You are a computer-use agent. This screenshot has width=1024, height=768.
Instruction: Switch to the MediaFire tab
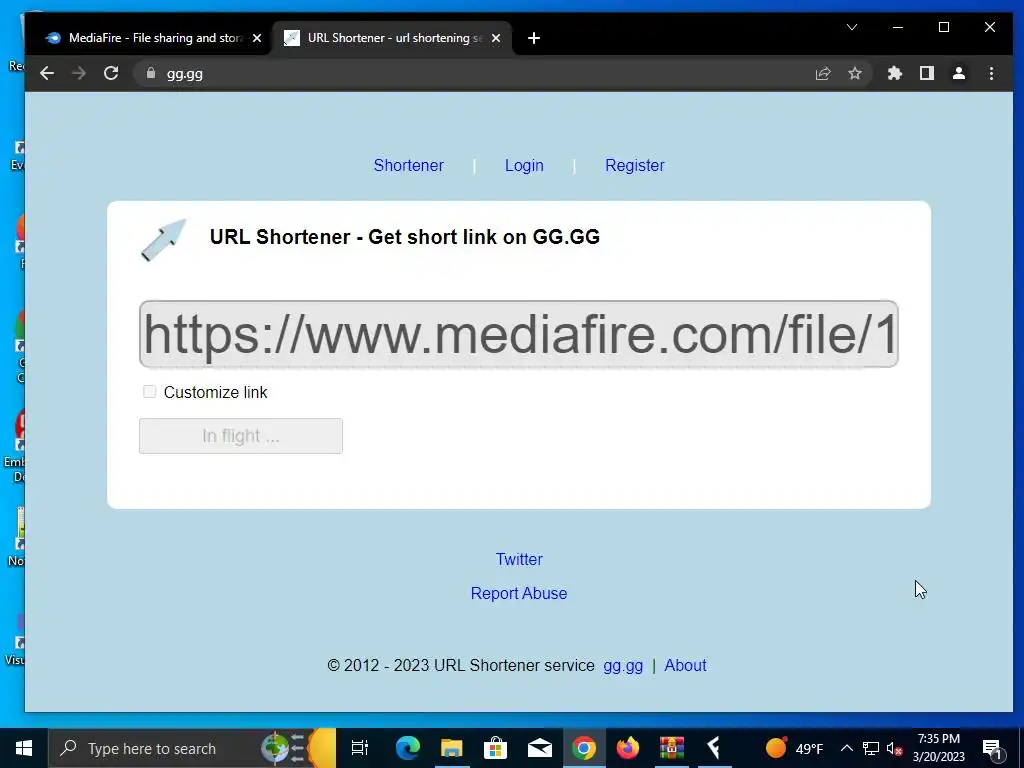click(153, 38)
